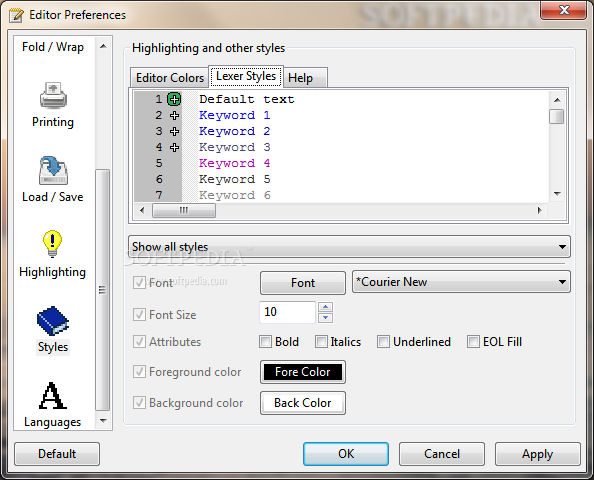The width and height of the screenshot is (594, 480).
Task: Select the Keyword 1 style line
Action: click(234, 115)
